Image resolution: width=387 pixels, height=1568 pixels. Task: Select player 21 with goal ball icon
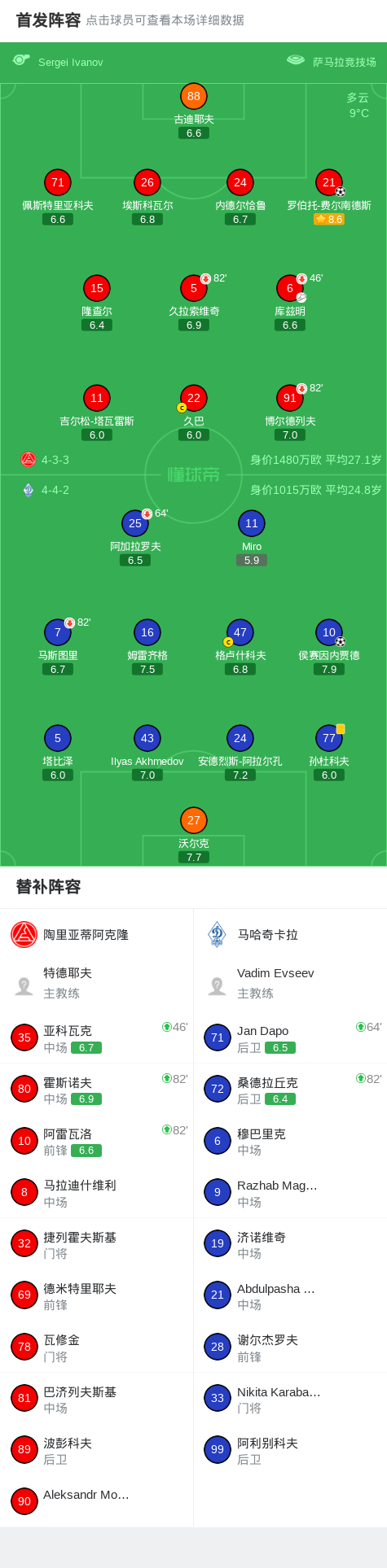(329, 182)
